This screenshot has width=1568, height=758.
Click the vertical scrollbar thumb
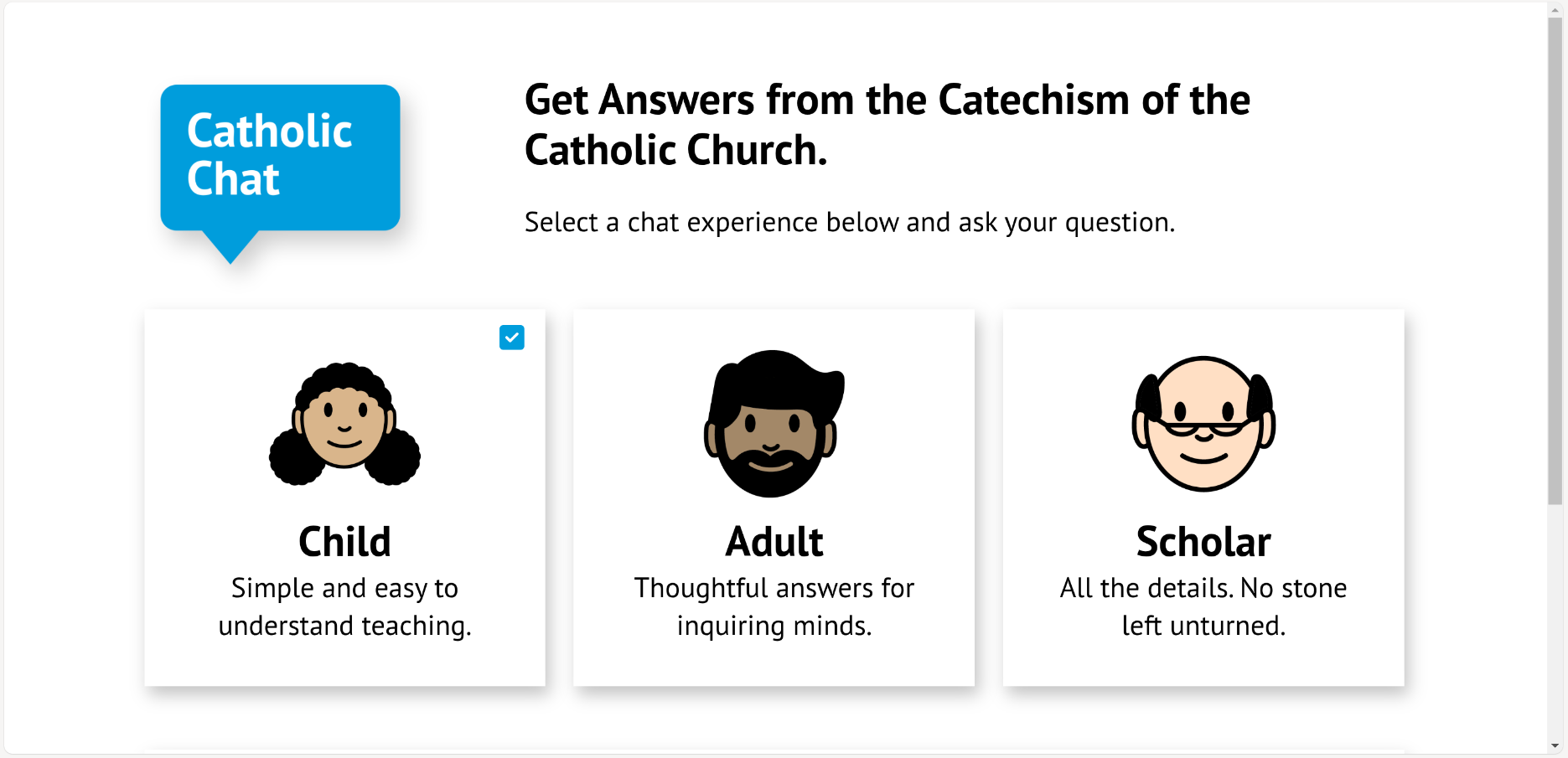tap(1555, 260)
